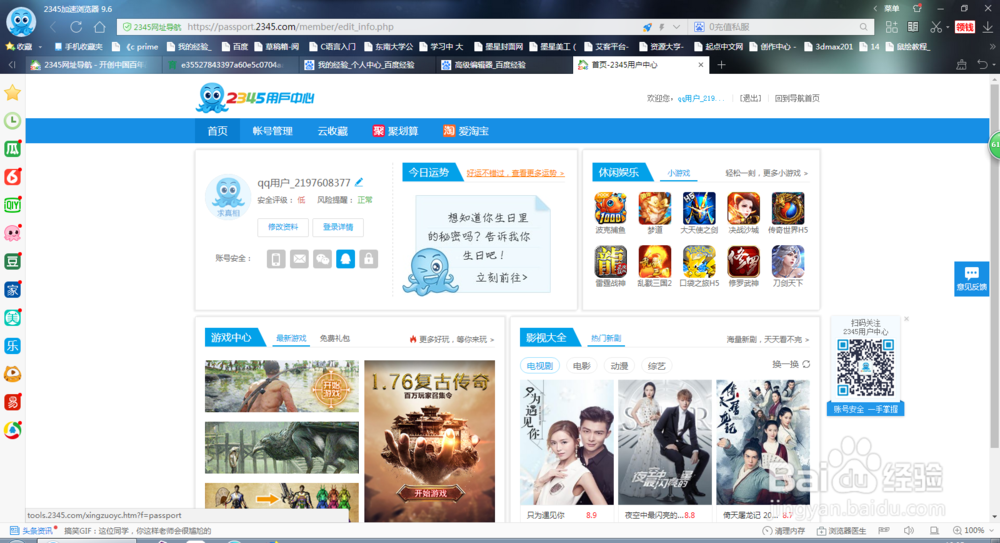Open the sidebar iQIYI icon
Screen dimensions: 1000x543
point(12,205)
